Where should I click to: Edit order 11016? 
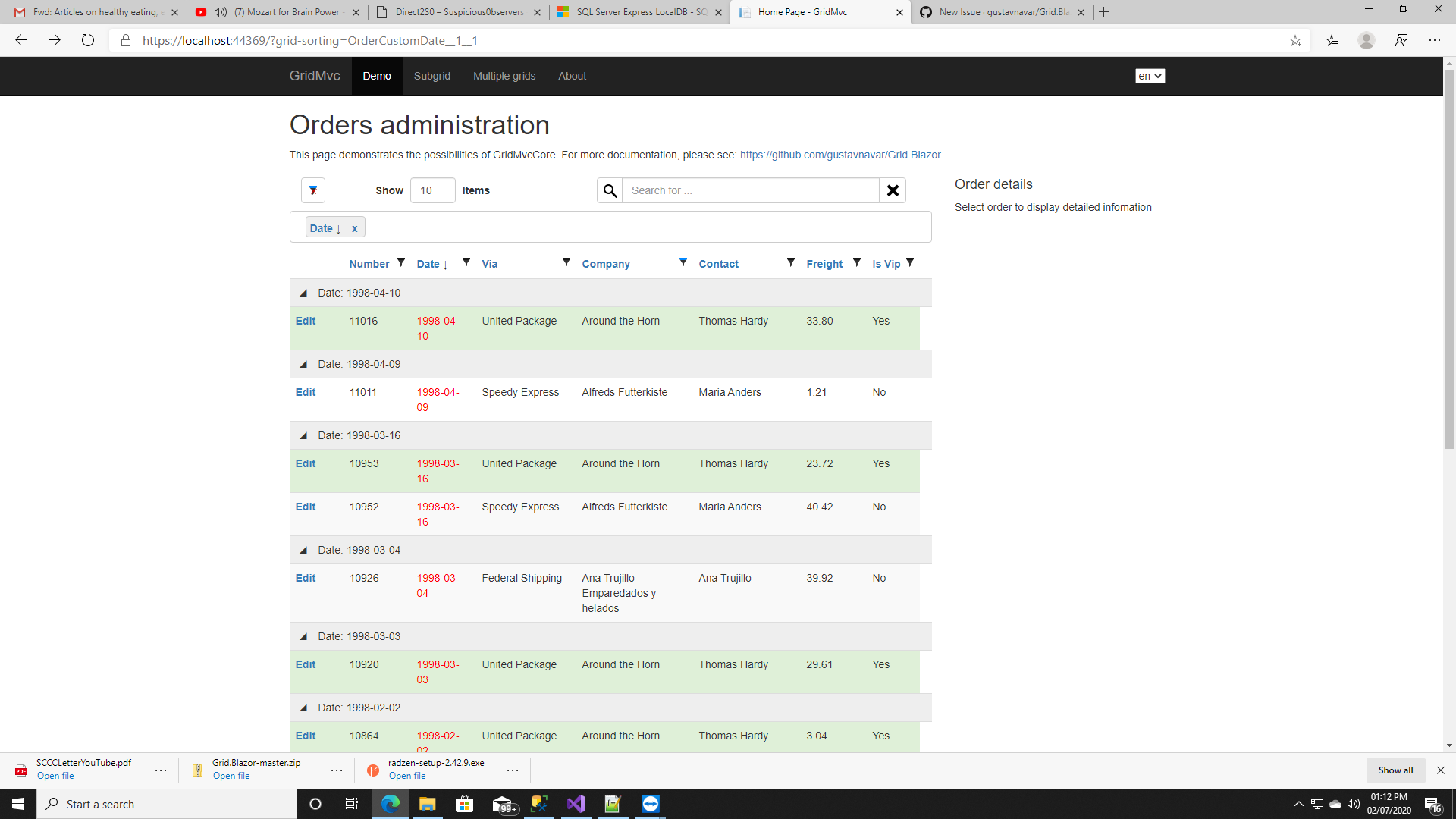[x=305, y=321]
